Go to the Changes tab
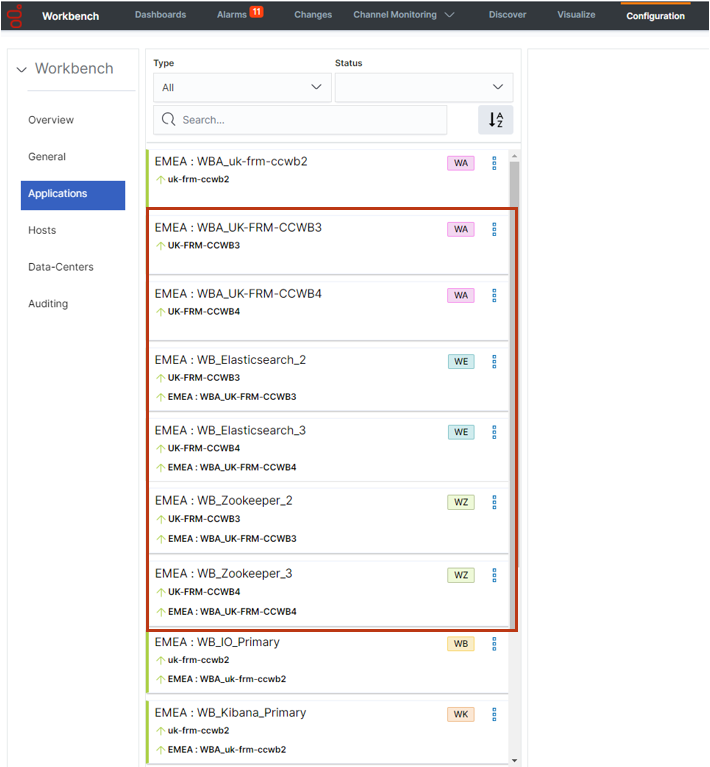The image size is (710, 767). point(313,15)
